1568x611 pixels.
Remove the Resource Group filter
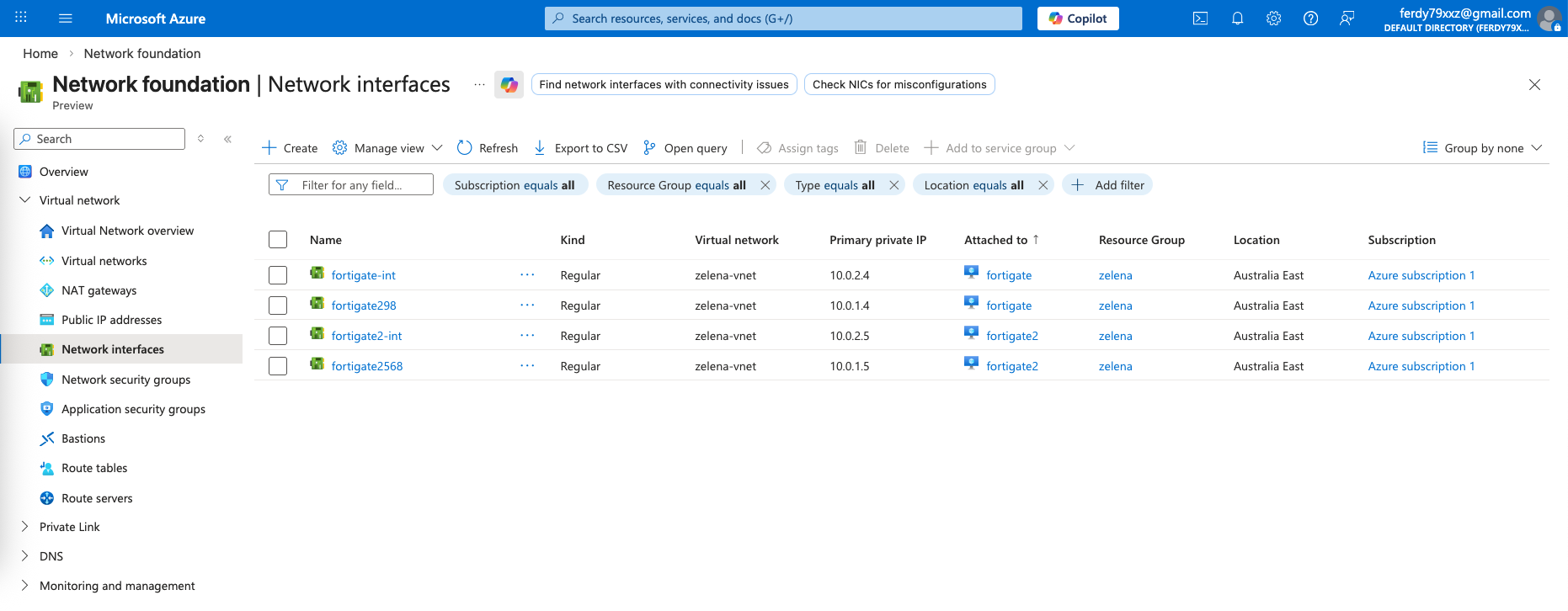(x=765, y=185)
